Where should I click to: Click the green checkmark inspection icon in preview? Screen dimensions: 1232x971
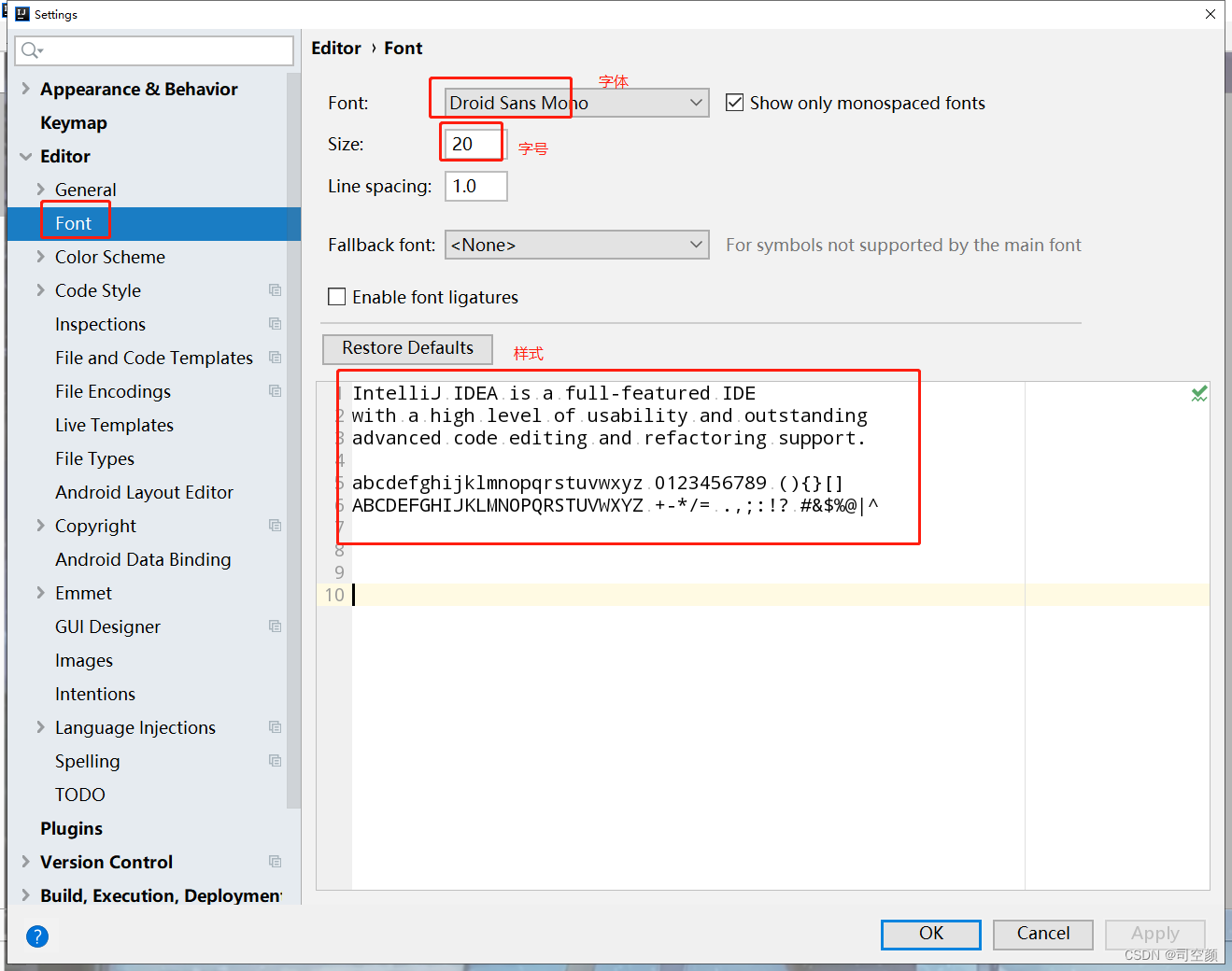(1199, 394)
